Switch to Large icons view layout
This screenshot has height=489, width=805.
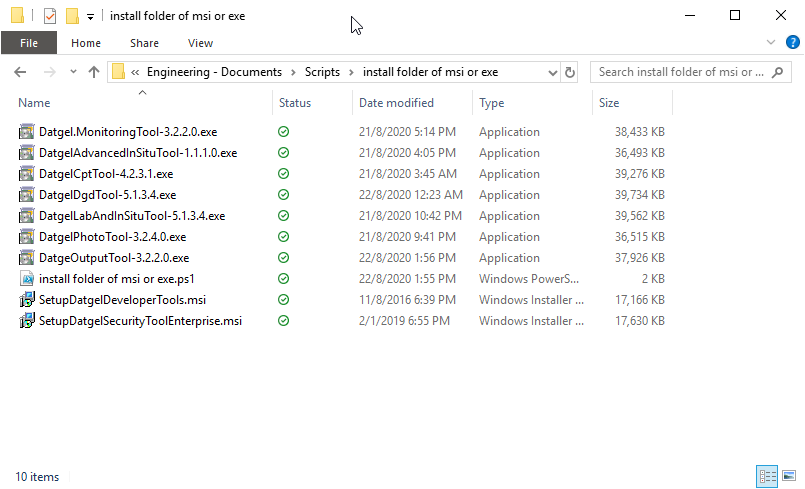(x=789, y=477)
